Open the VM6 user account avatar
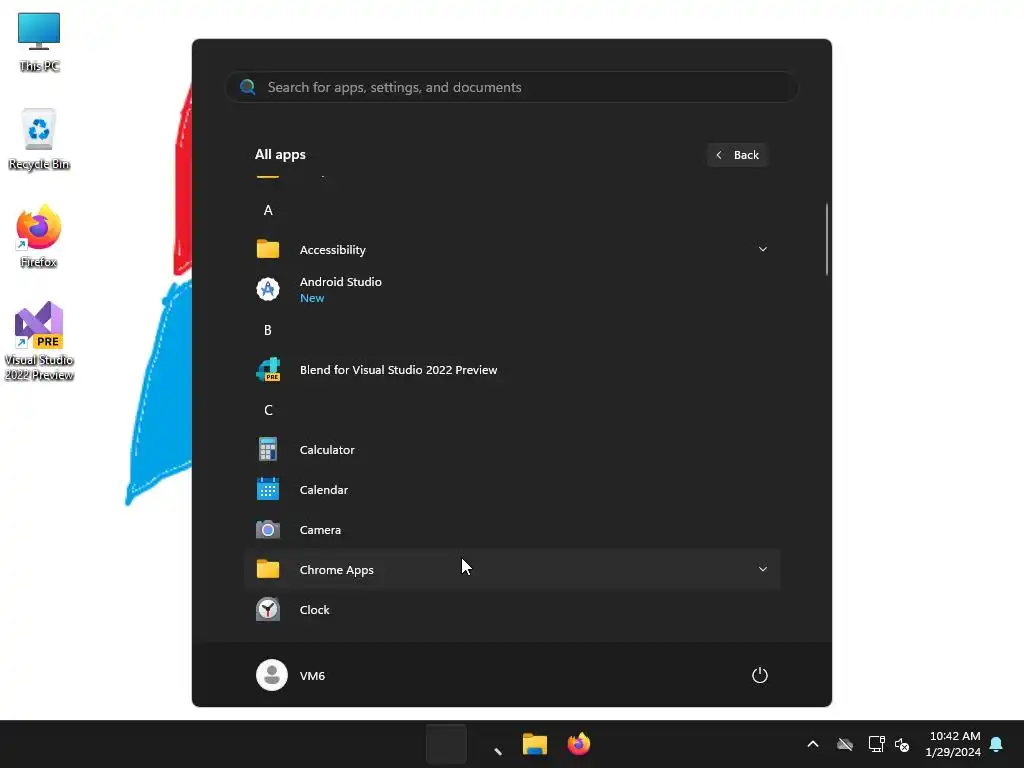 pos(272,675)
